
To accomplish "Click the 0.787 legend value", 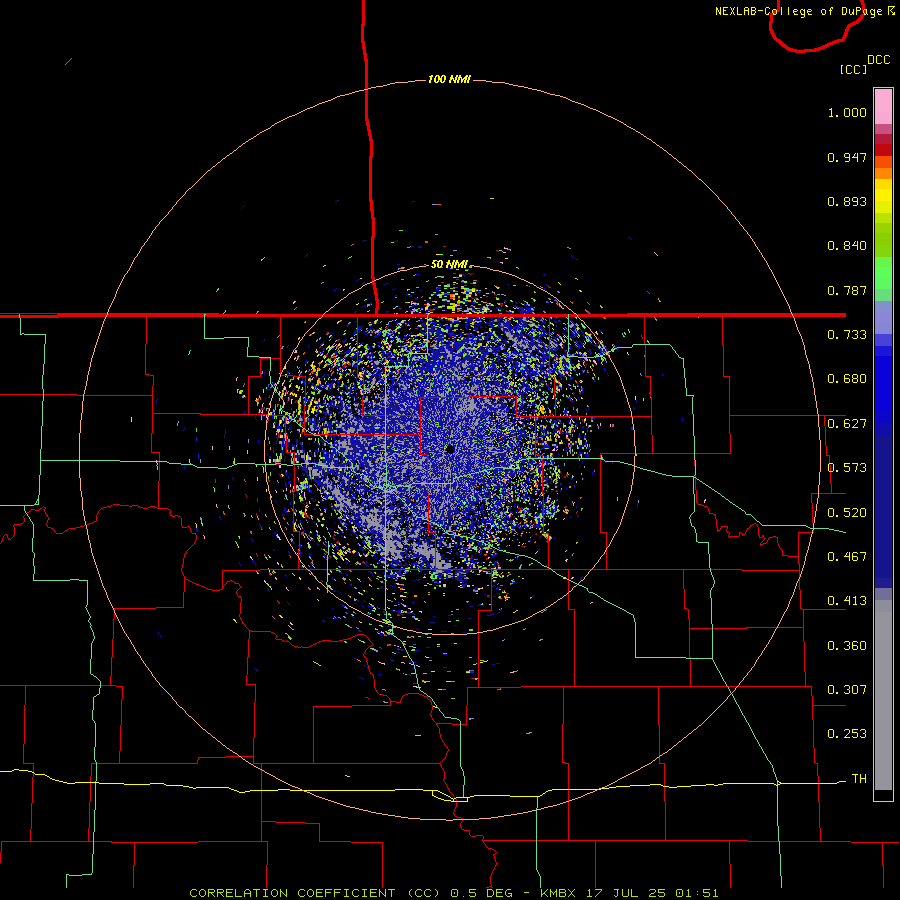I will [847, 290].
